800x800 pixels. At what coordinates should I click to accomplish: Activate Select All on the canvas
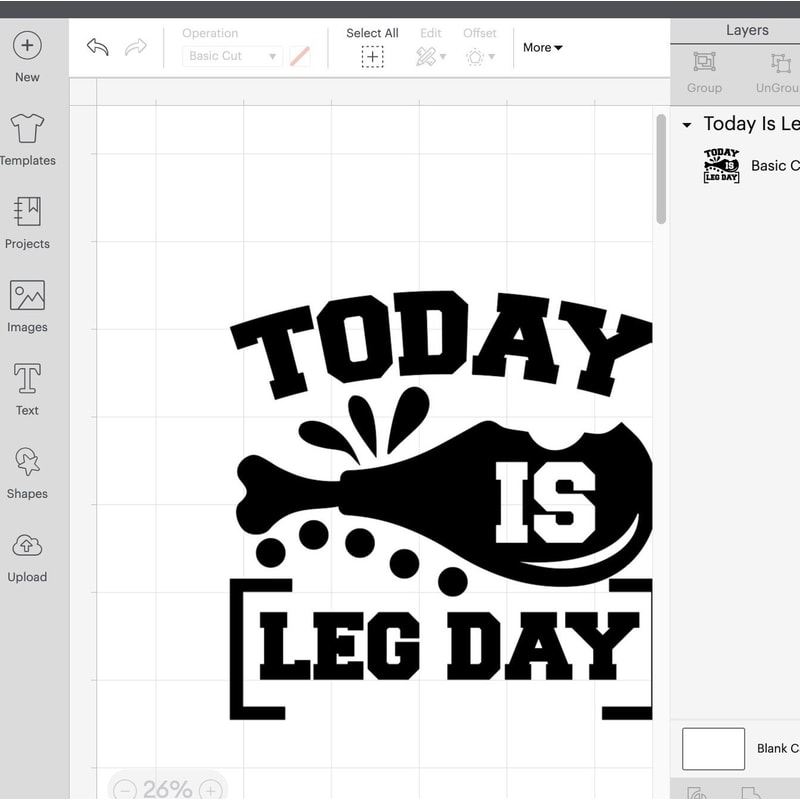pos(371,57)
